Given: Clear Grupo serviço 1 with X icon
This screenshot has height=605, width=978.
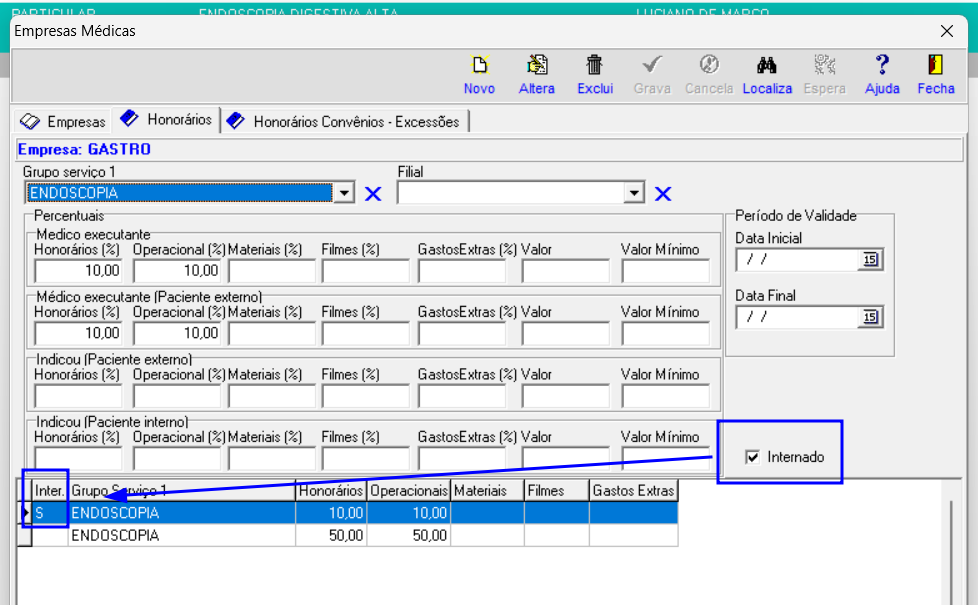Looking at the screenshot, I should pos(373,194).
